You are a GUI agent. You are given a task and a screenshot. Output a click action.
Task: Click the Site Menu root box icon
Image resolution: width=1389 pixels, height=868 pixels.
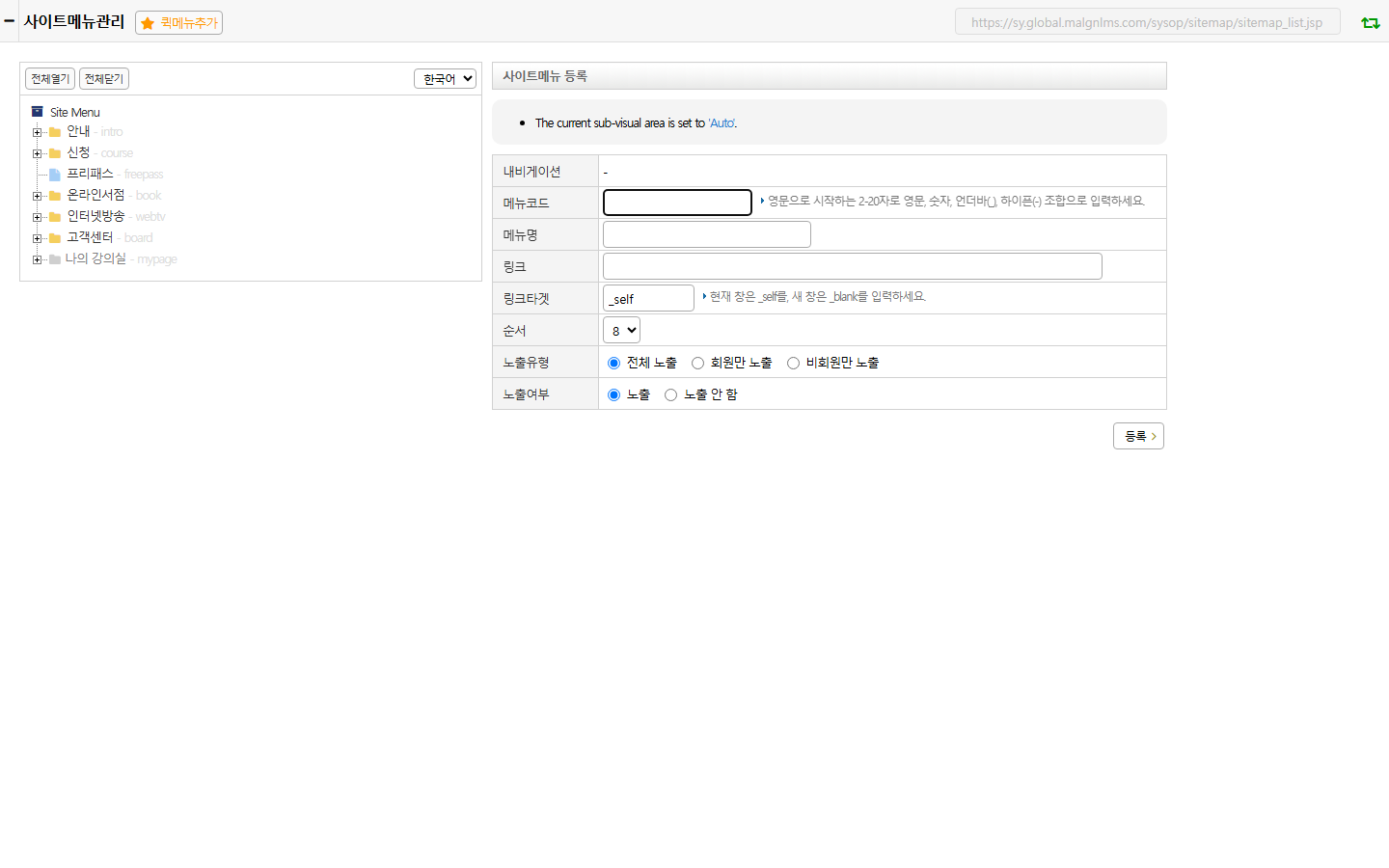click(38, 112)
